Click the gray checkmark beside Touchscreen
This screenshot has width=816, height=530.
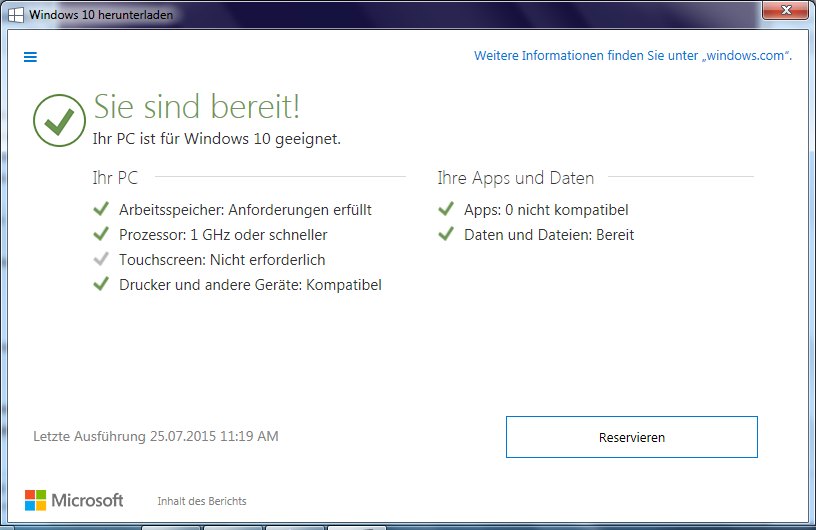[x=100, y=259]
